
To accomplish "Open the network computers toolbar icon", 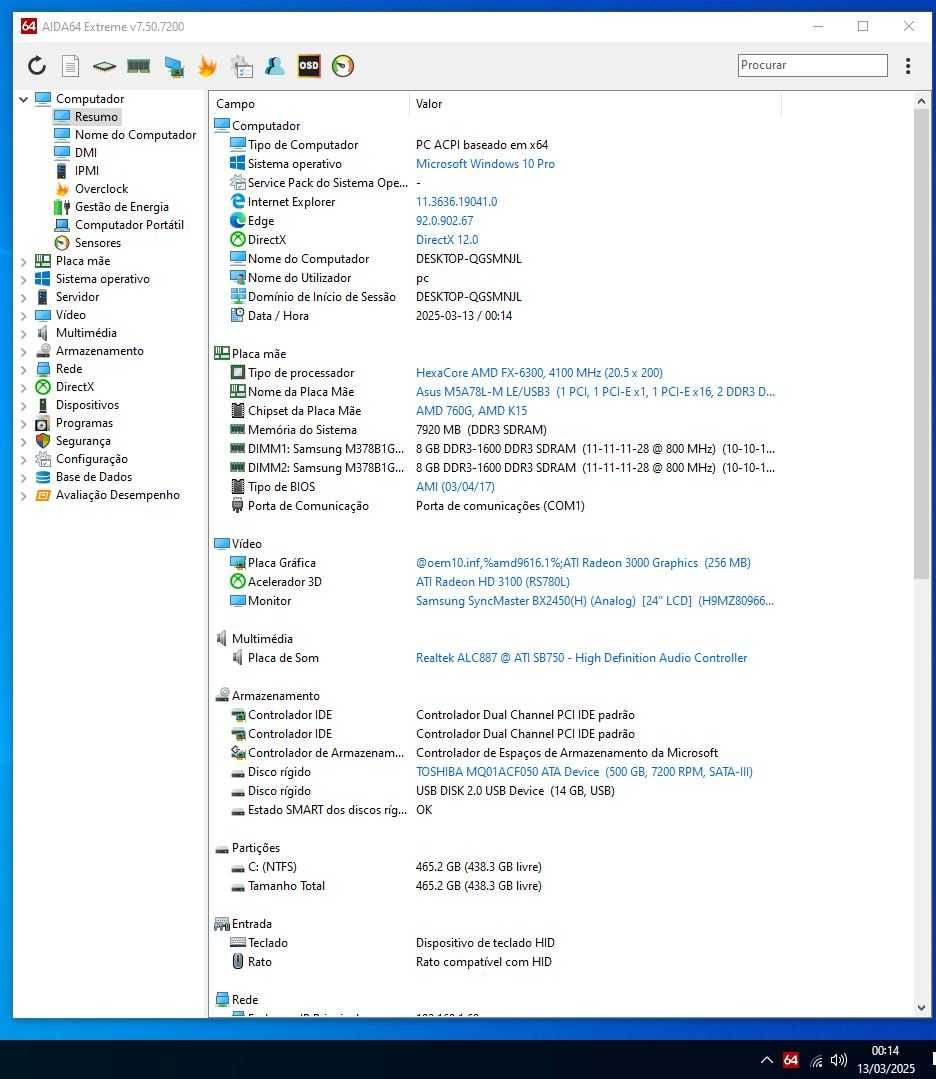I will [173, 66].
